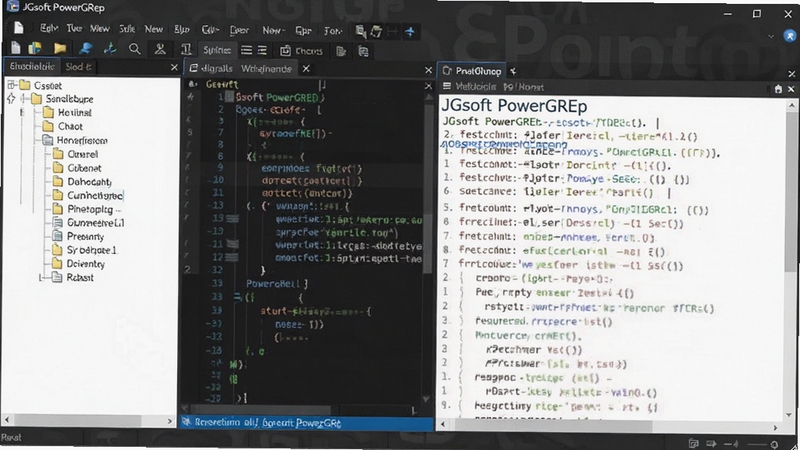Click the Nonst header label
The width and height of the screenshot is (800, 450).
(531, 87)
